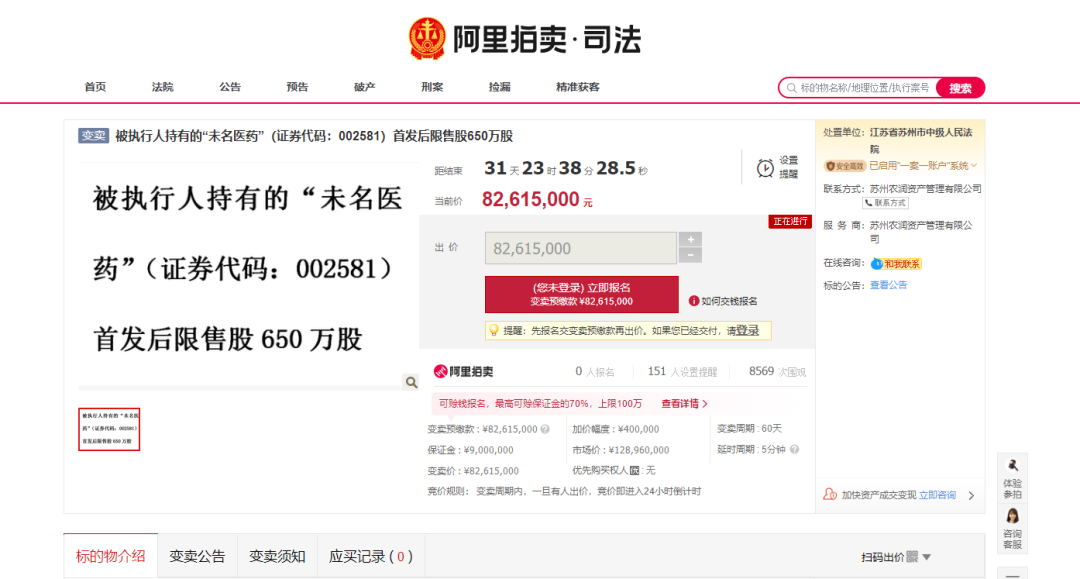Zoom image using magnifier icon under picture
The width and height of the screenshot is (1080, 579).
pos(411,382)
